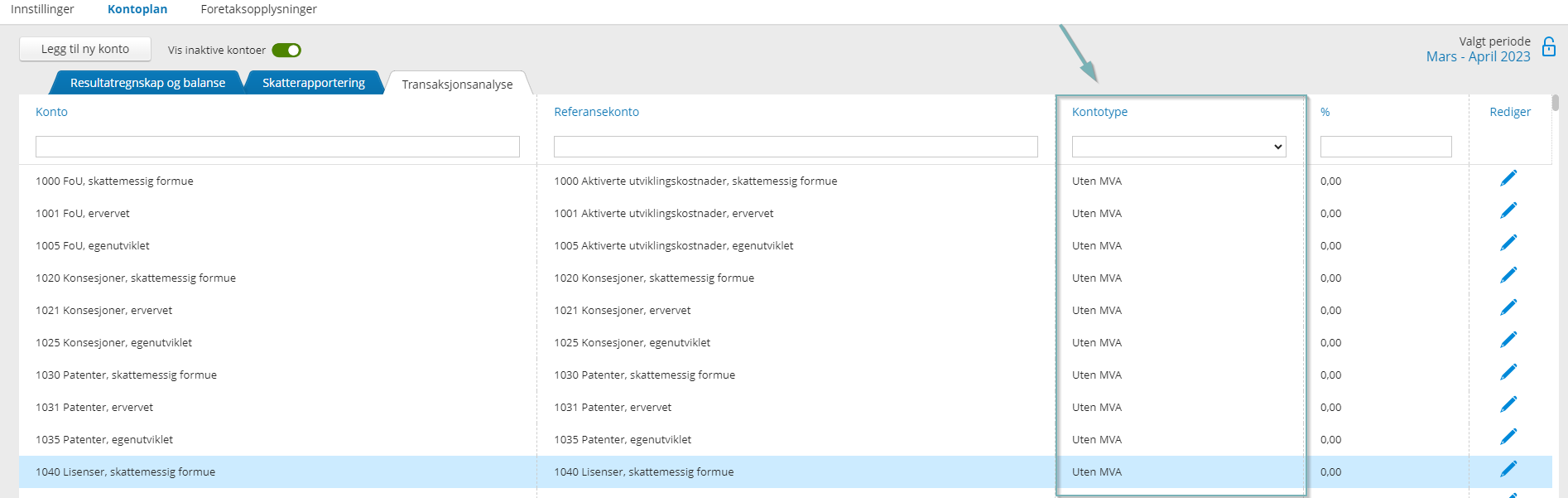The width and height of the screenshot is (1568, 498).
Task: Toggle Vis inaktive kontoer switch
Action: click(286, 51)
